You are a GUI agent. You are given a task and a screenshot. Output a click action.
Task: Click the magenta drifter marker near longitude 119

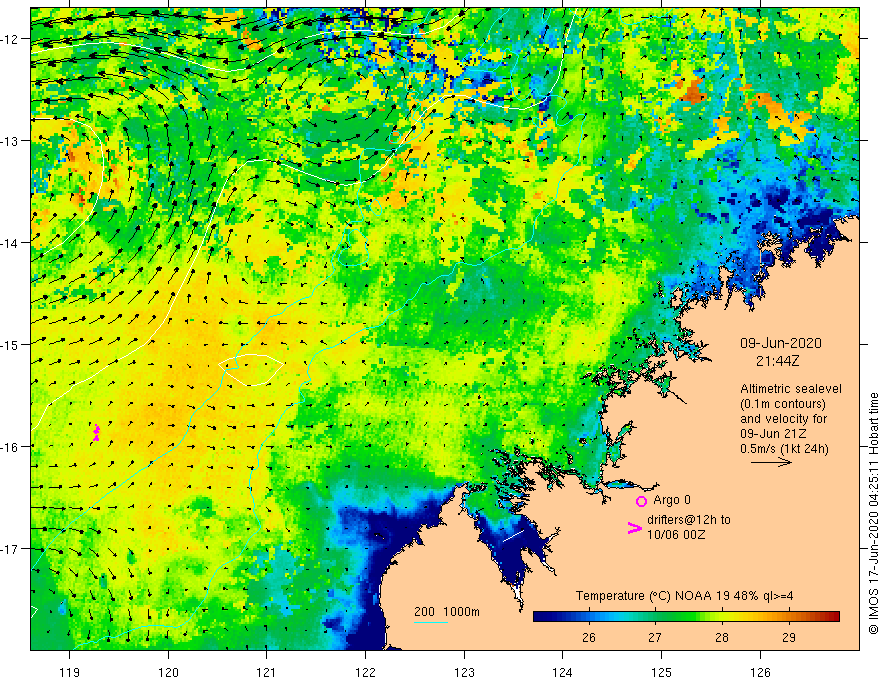coord(96,433)
